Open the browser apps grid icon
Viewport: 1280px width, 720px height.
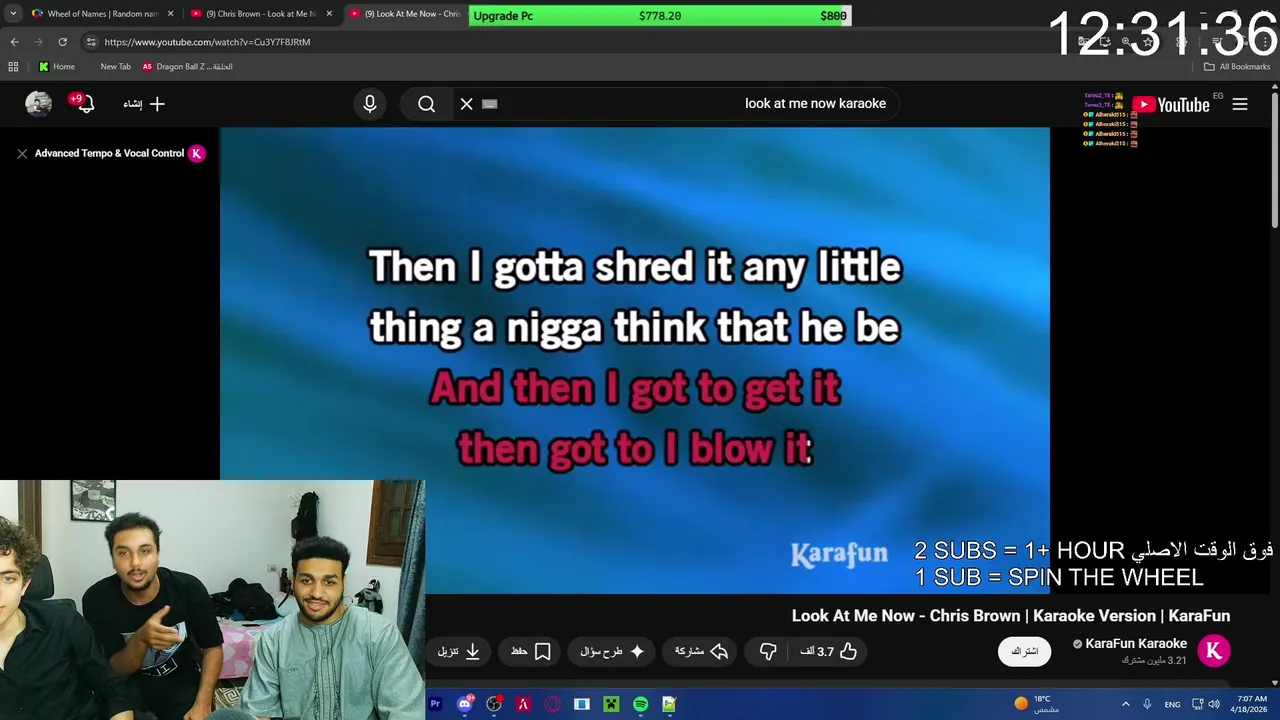pos(13,67)
